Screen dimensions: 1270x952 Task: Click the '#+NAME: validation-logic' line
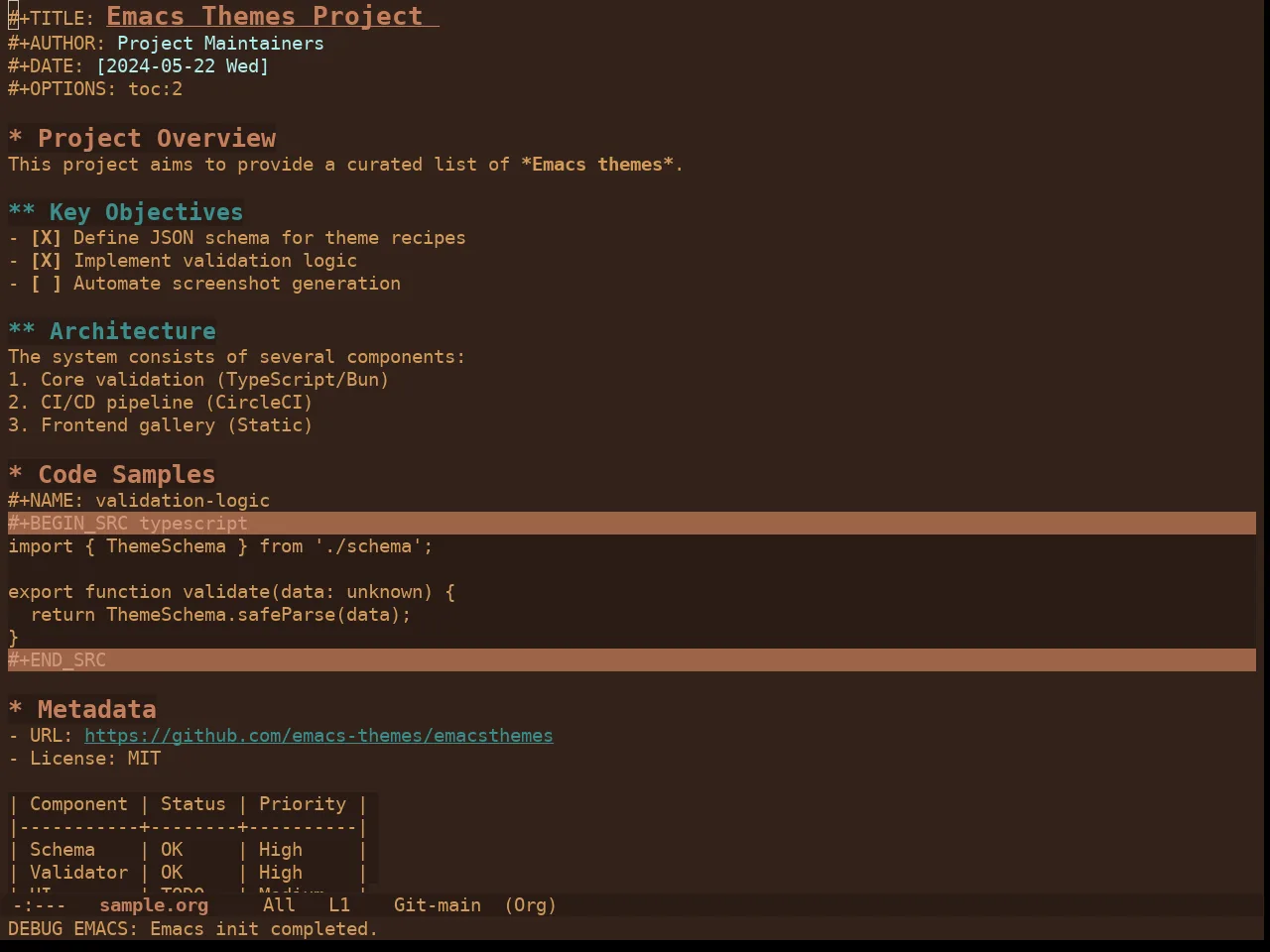pos(139,501)
